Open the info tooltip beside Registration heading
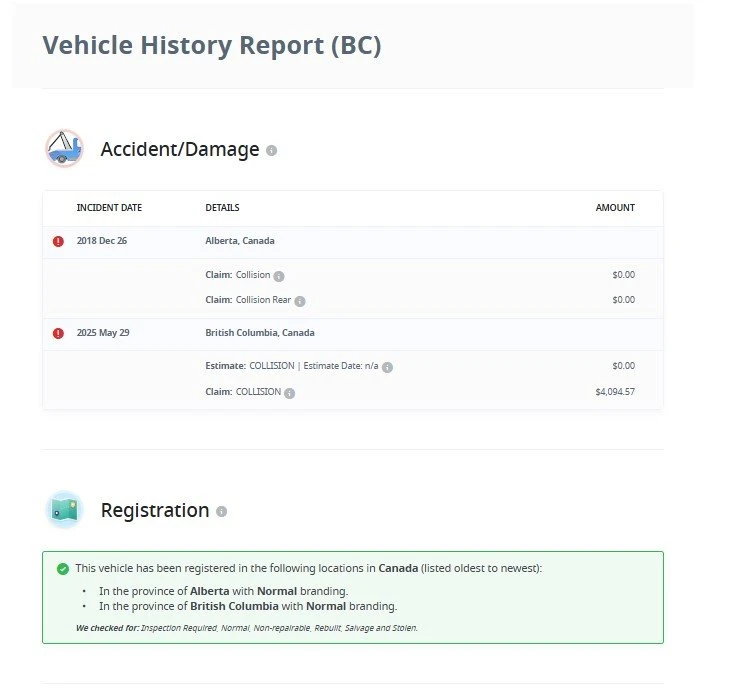The width and height of the screenshot is (735, 700). [222, 512]
